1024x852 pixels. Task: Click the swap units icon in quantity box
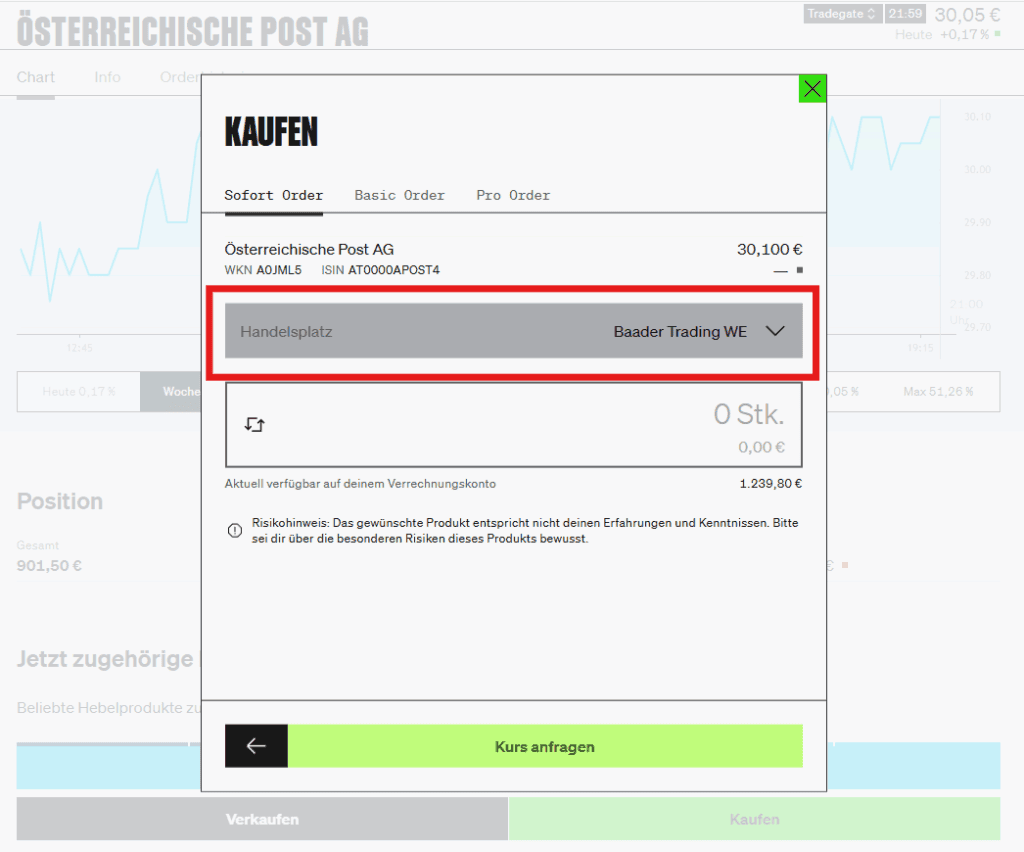click(254, 425)
